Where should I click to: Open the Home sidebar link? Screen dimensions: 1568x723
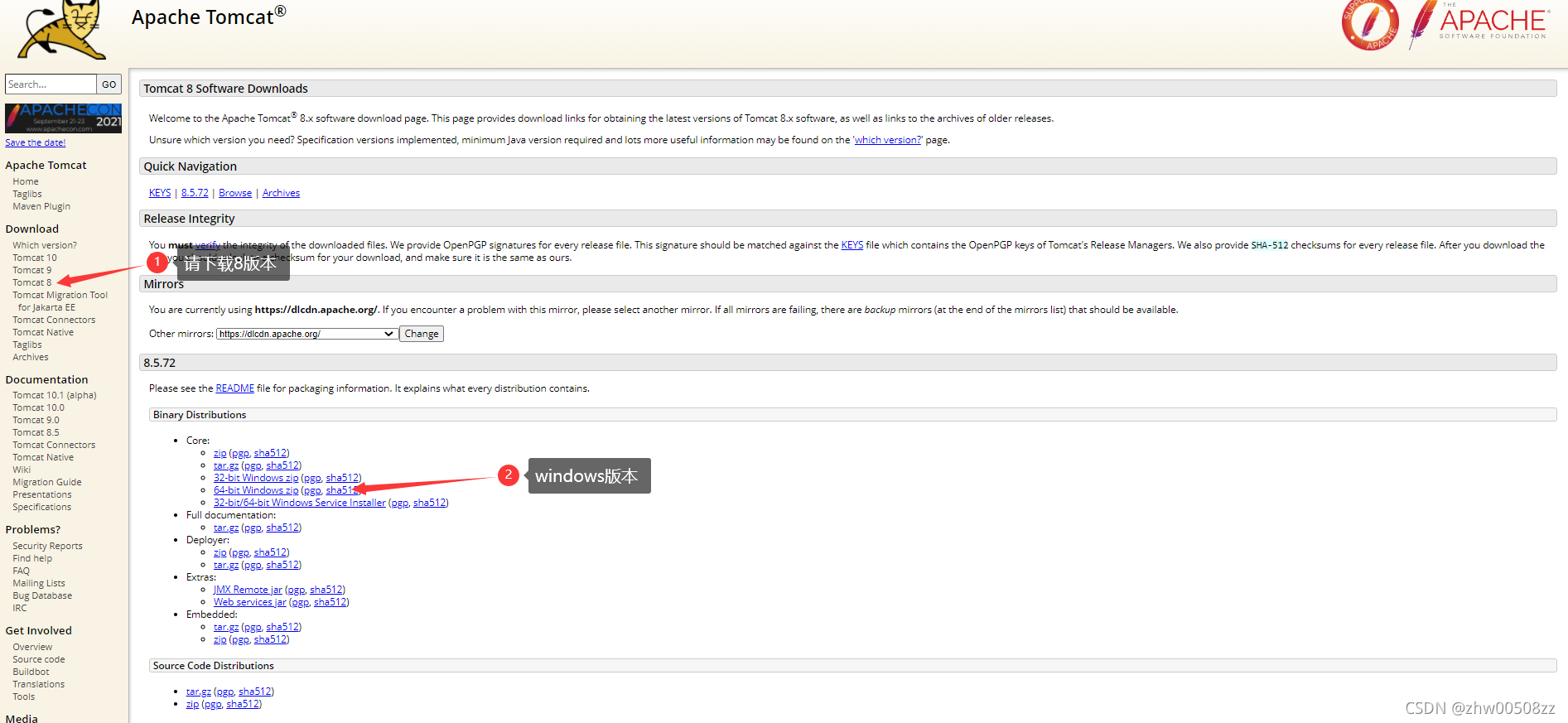[x=26, y=181]
